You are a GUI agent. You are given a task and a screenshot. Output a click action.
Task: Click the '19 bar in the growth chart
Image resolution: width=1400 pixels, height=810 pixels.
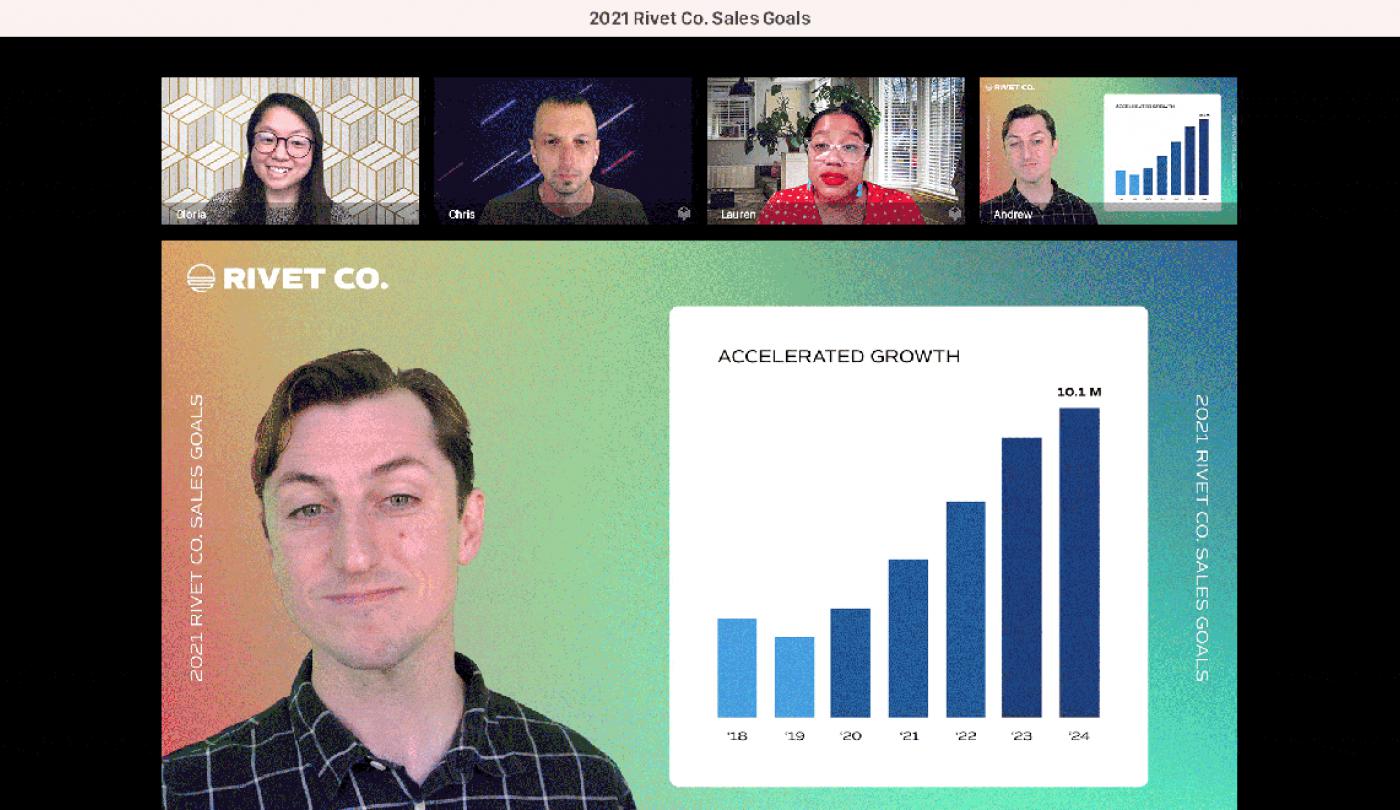[794, 677]
